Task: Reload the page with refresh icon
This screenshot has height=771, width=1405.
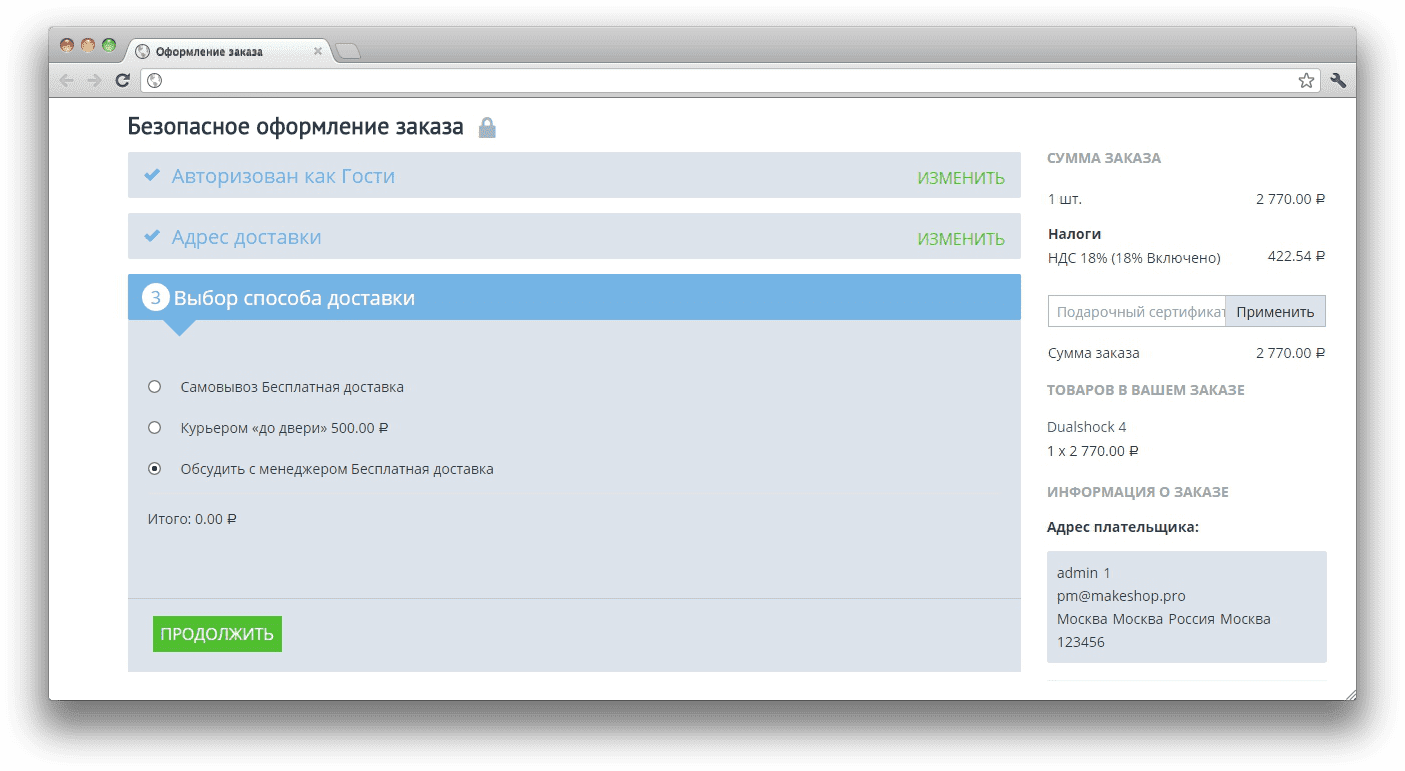Action: pos(123,81)
